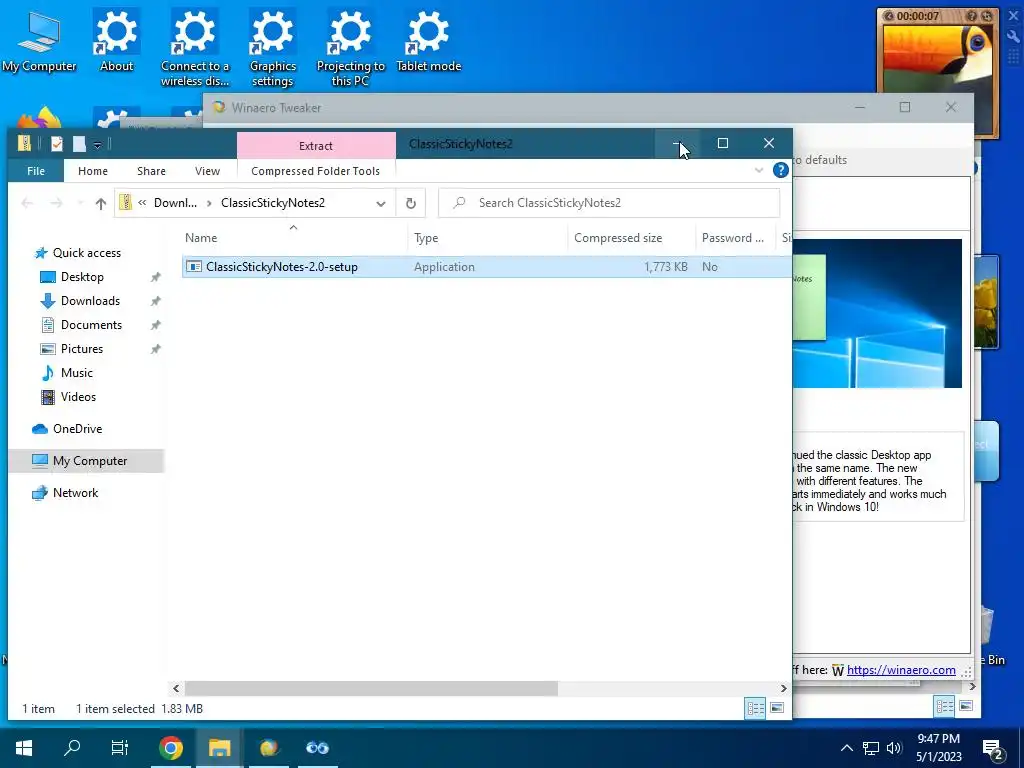Open Downloads in the navigation pane
1024x768 pixels.
coord(90,301)
